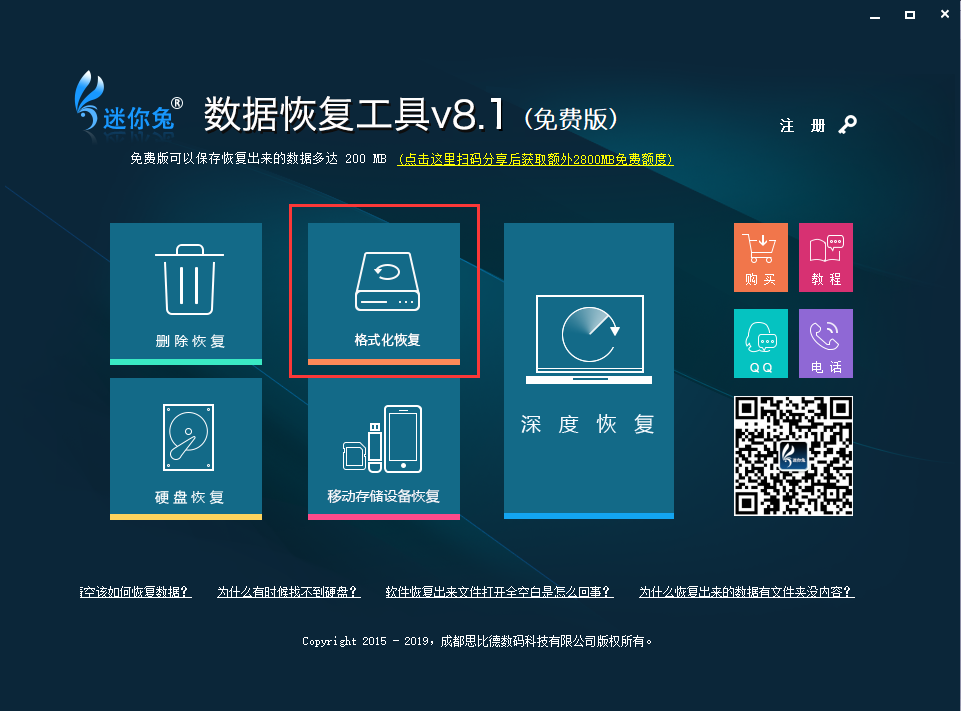Open the 删除恢复 (deleted file recovery) tile
Viewport: 961px width, 711px height.
[x=186, y=294]
